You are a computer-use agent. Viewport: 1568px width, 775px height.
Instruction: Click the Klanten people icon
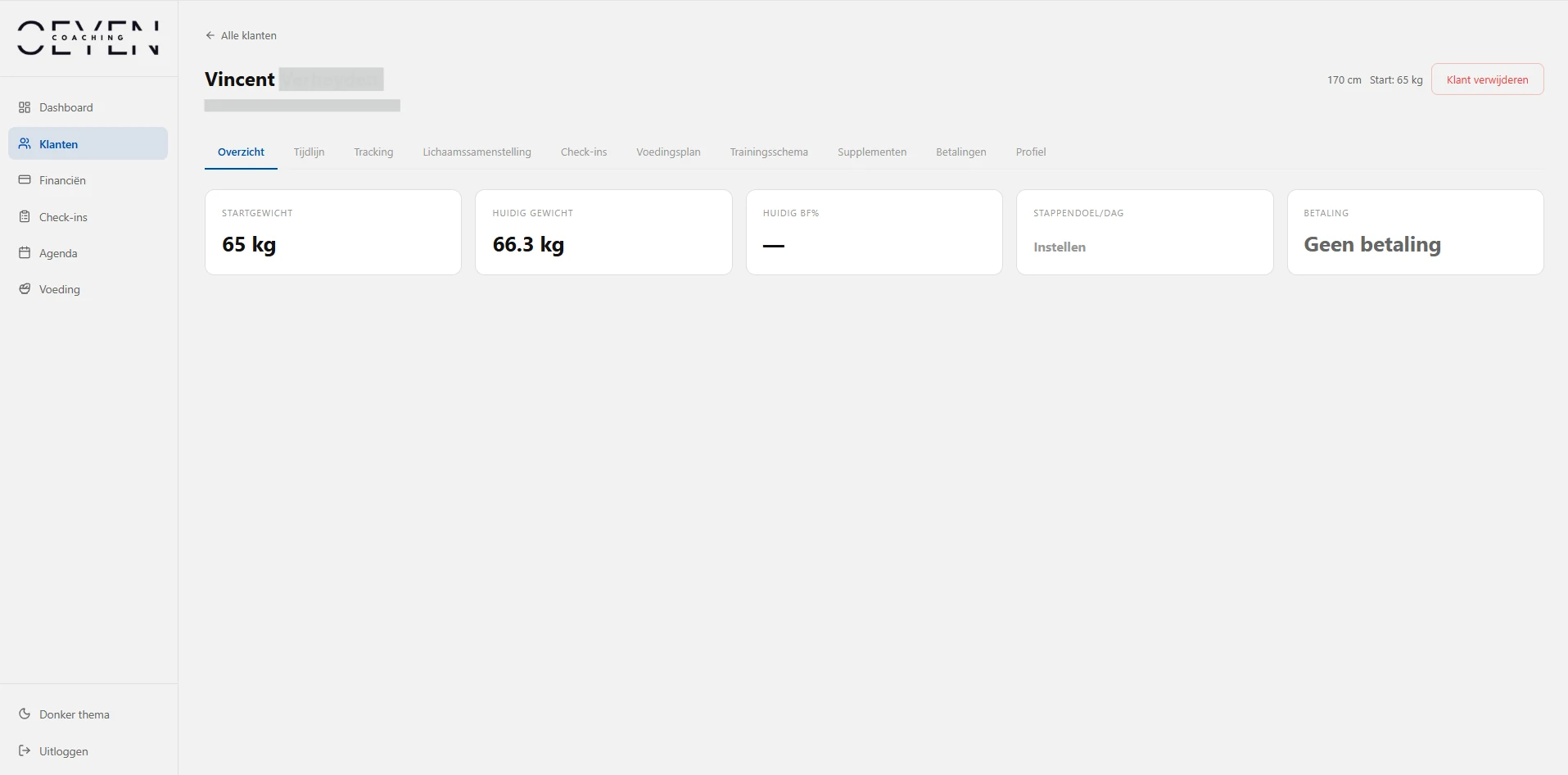[25, 143]
